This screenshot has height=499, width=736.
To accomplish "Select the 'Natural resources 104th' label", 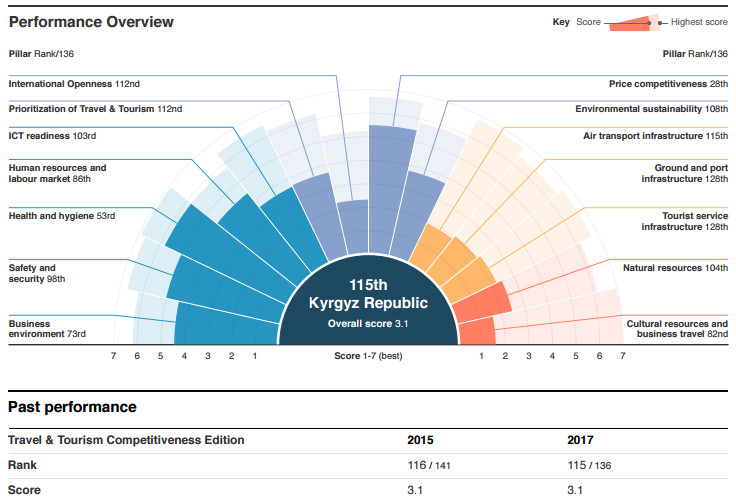I will pyautogui.click(x=675, y=268).
